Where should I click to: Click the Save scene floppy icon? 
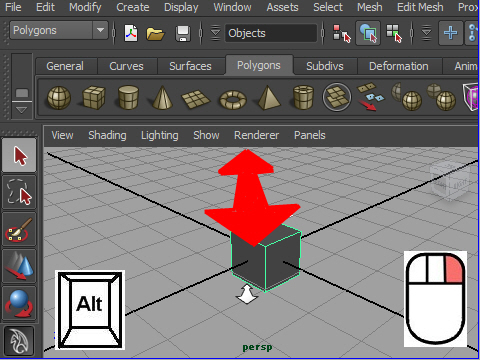tap(183, 33)
